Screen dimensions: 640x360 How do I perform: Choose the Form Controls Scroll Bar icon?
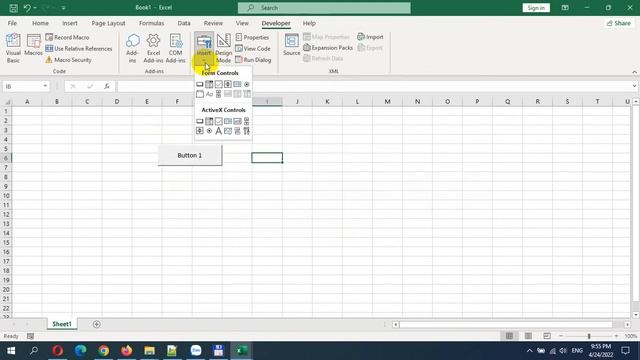tap(218, 94)
